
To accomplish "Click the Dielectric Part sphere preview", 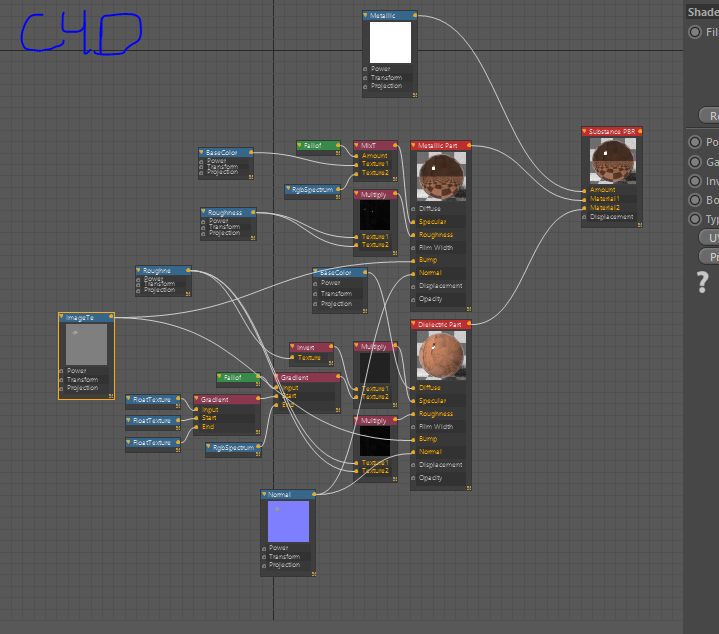I will (441, 355).
